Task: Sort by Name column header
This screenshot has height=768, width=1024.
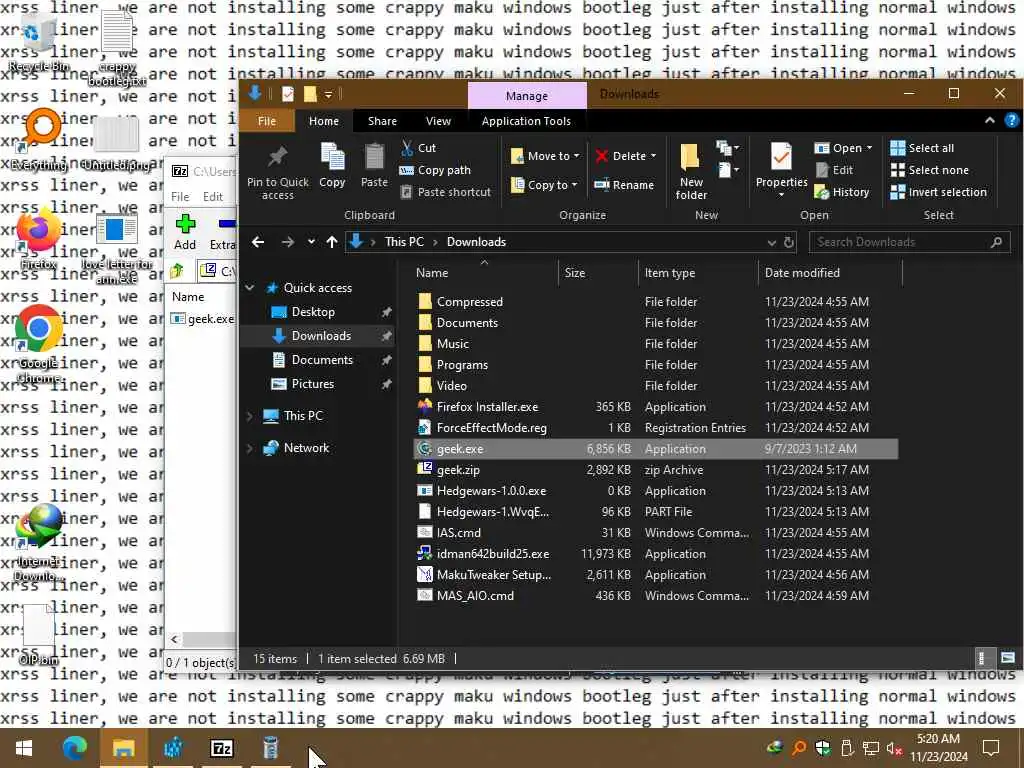Action: pos(485,273)
